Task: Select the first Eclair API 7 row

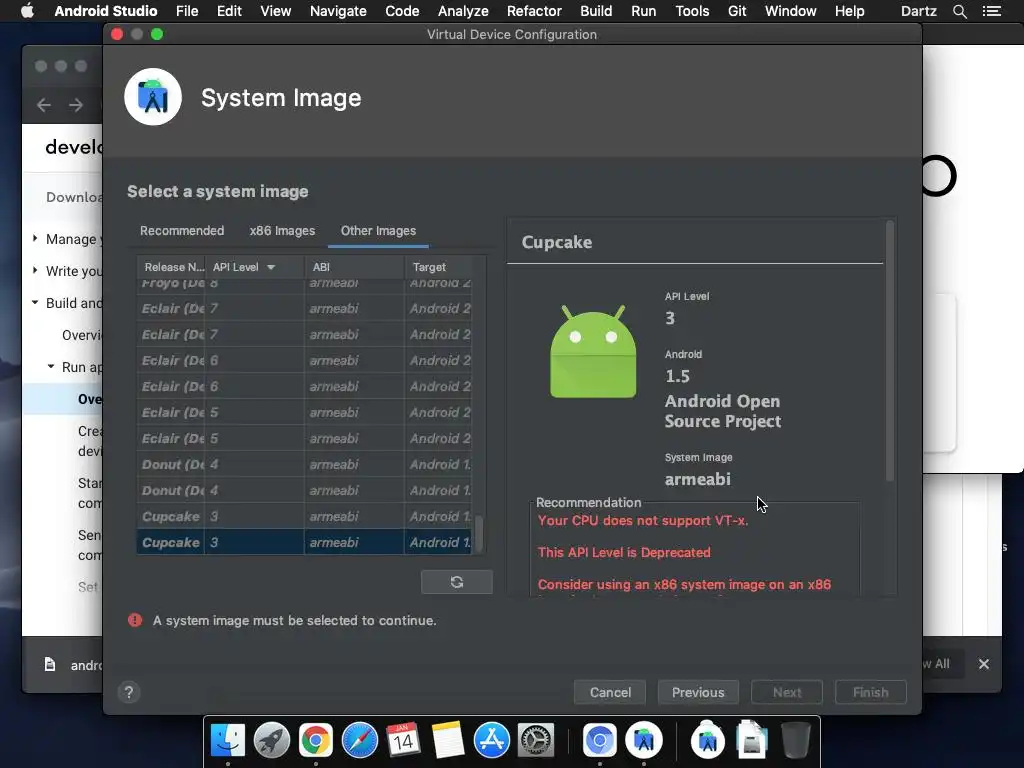Action: pyautogui.click(x=304, y=308)
